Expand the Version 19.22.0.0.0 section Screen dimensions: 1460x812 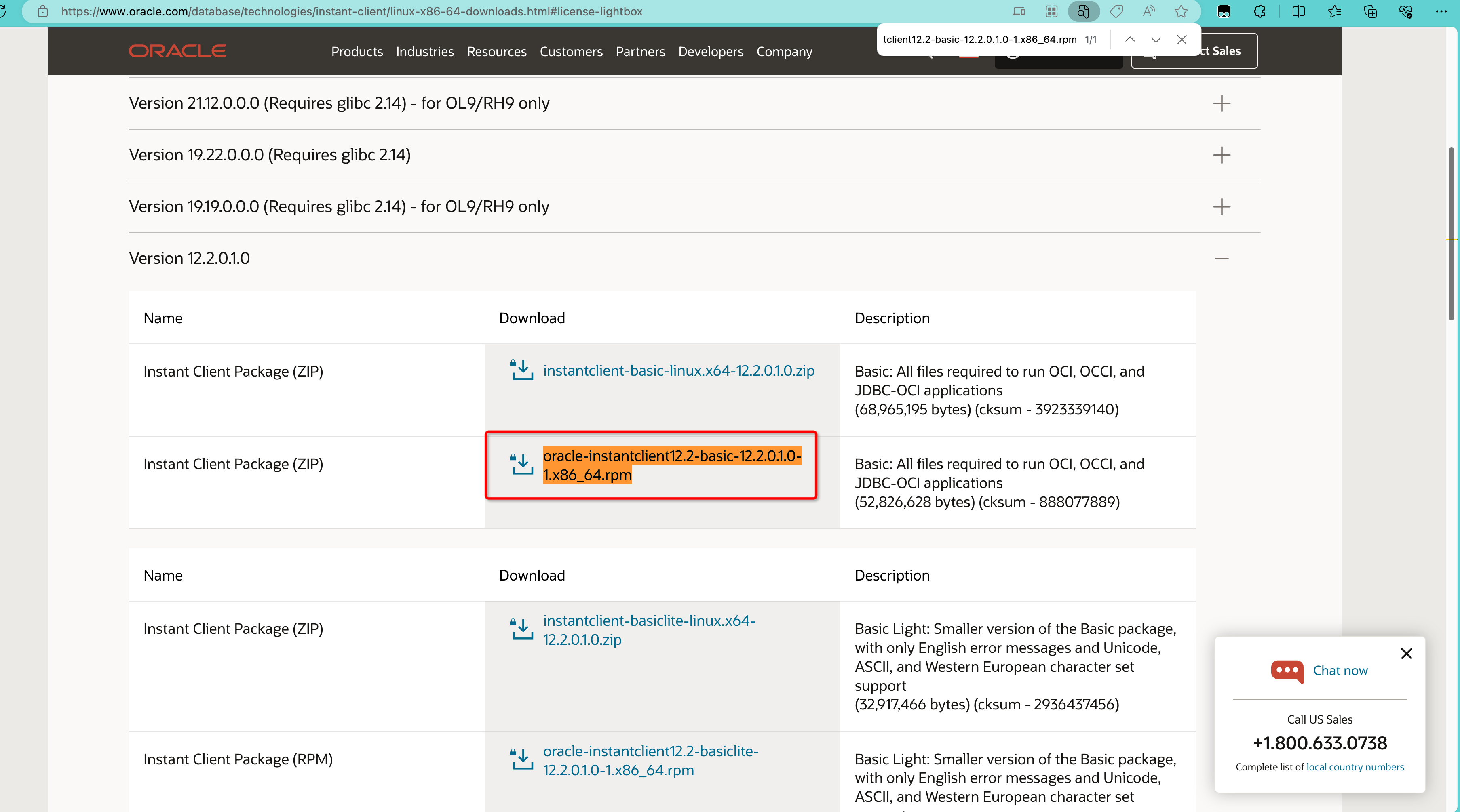click(x=1222, y=155)
